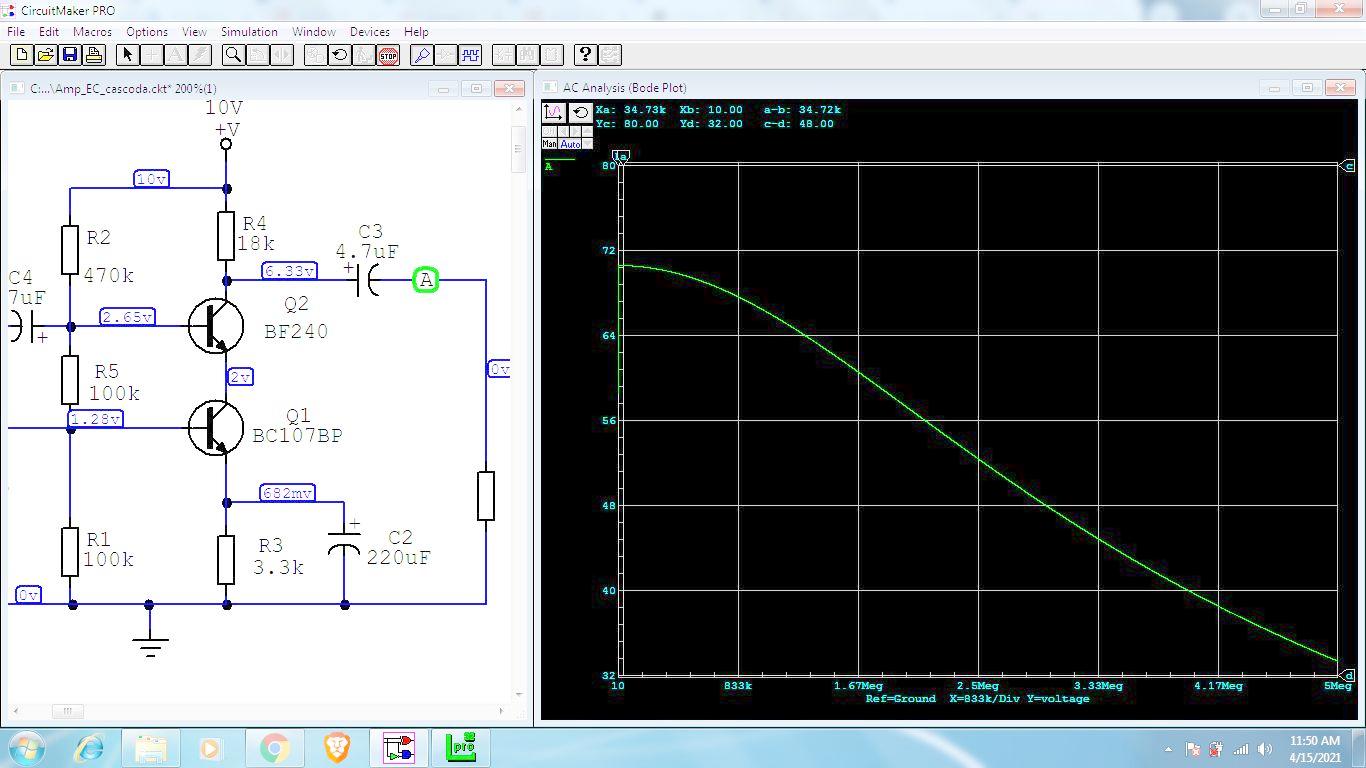Click the Rotate 90 toolbar icon
1366x768 pixels.
(257, 55)
